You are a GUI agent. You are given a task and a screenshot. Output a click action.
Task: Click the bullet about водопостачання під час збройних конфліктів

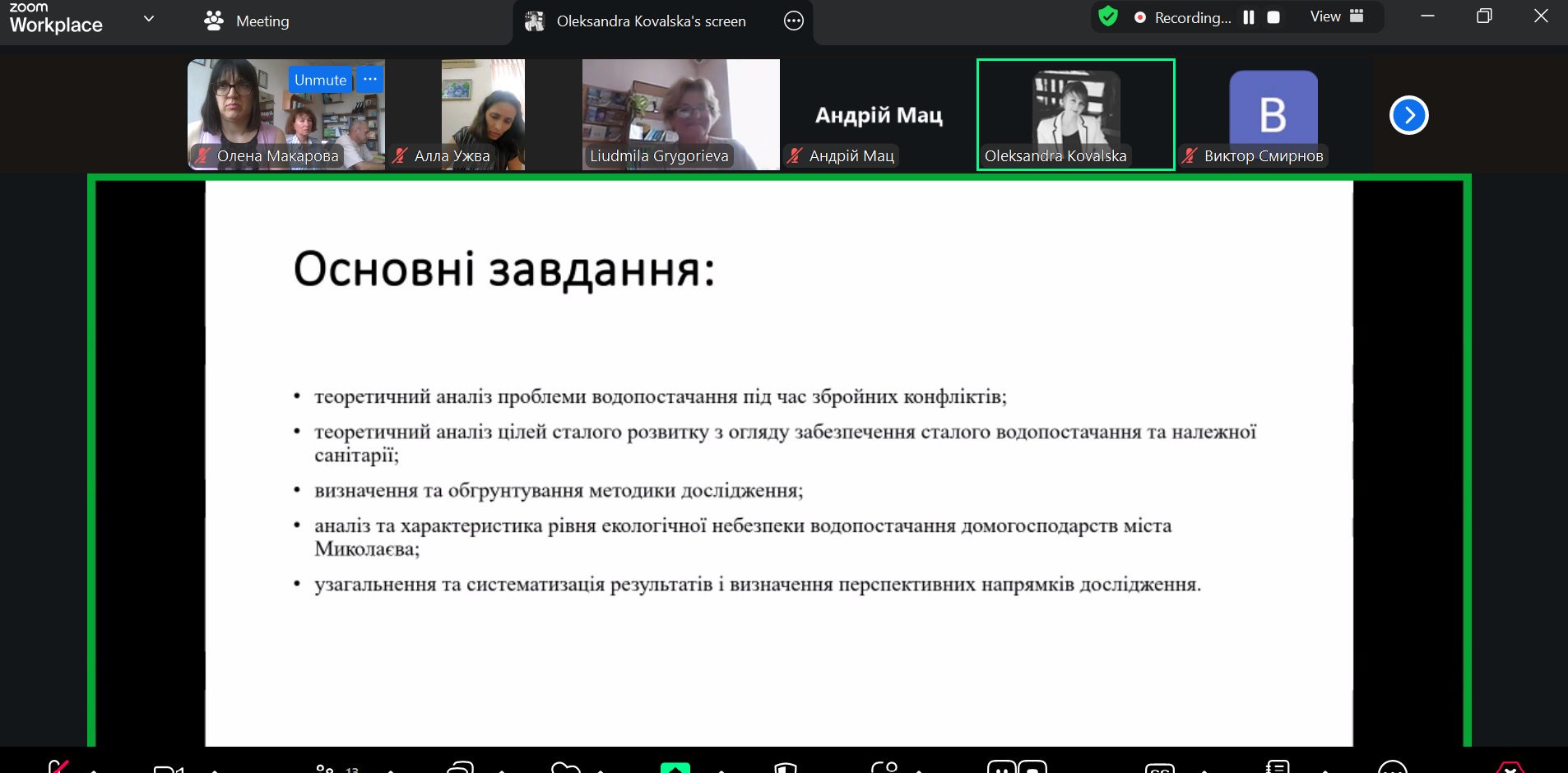point(660,396)
